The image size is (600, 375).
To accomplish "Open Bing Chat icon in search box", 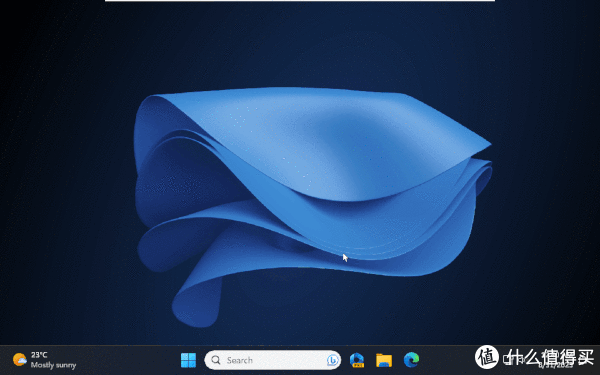I will click(x=333, y=360).
